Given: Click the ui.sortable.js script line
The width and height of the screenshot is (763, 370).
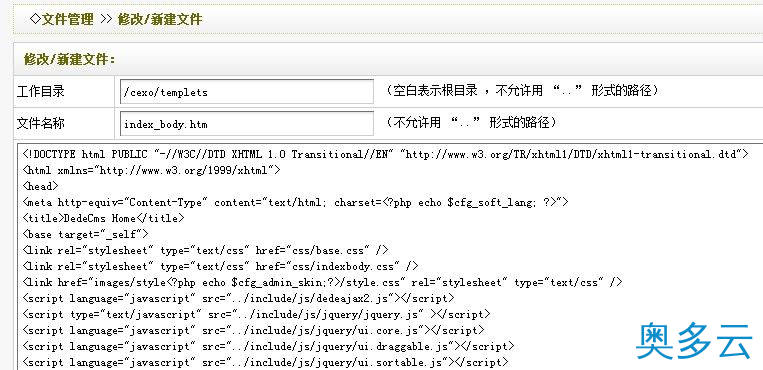Looking at the screenshot, I should pos(265,362).
